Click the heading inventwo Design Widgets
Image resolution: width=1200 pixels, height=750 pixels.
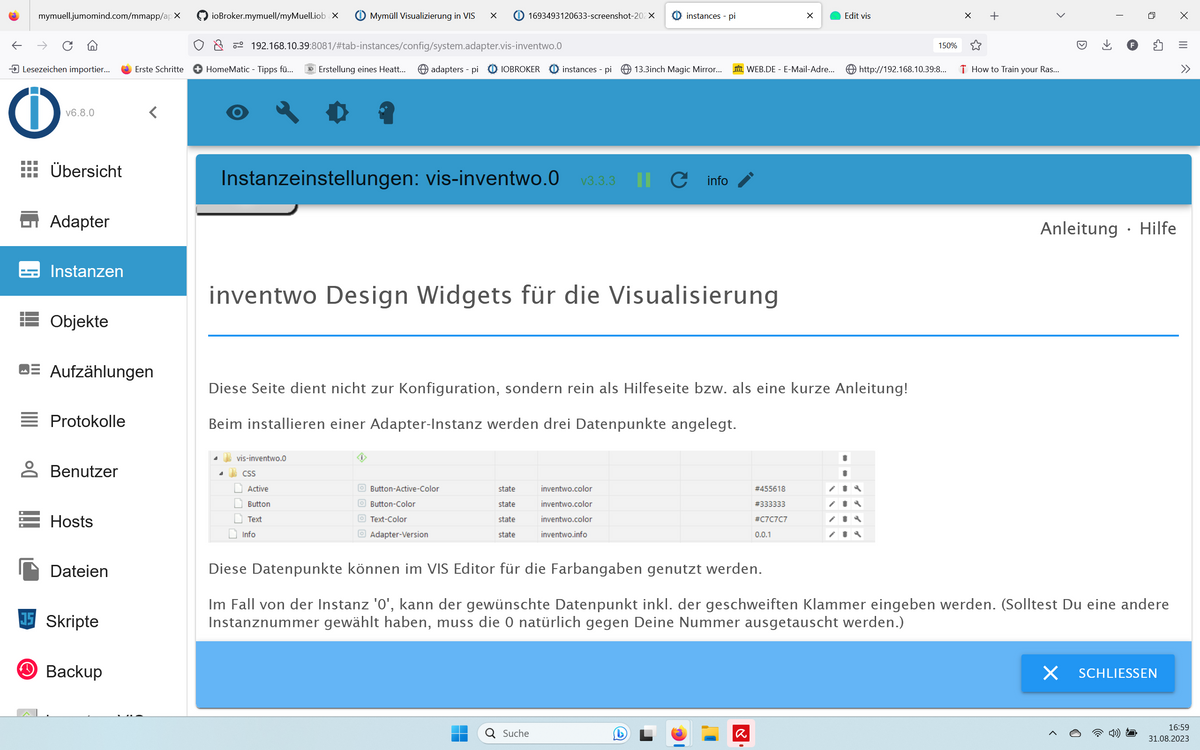pyautogui.click(x=493, y=296)
